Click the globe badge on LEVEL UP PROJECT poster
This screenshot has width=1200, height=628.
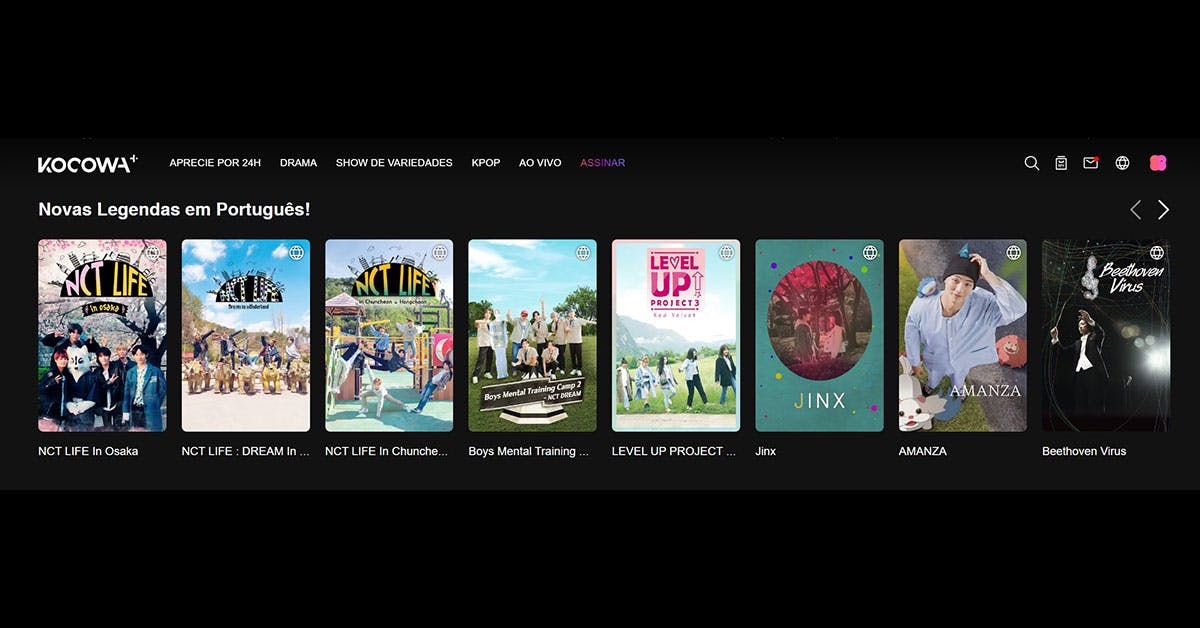click(x=727, y=253)
